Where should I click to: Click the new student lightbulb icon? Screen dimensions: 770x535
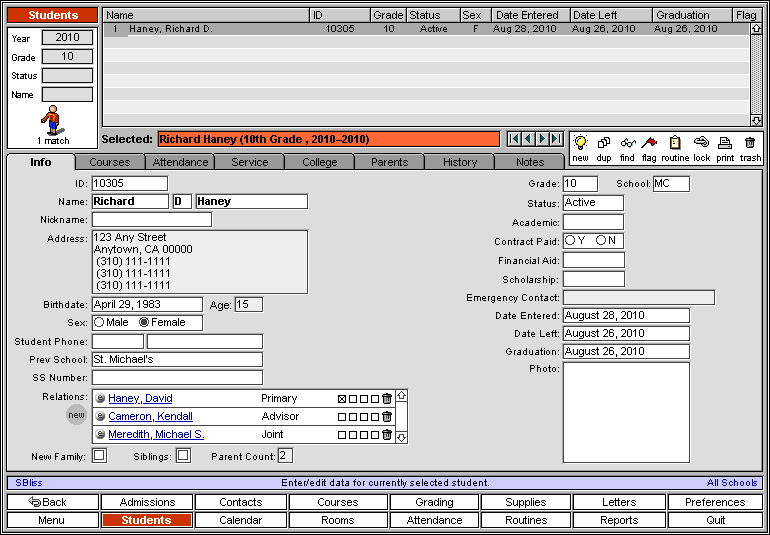pyautogui.click(x=580, y=143)
